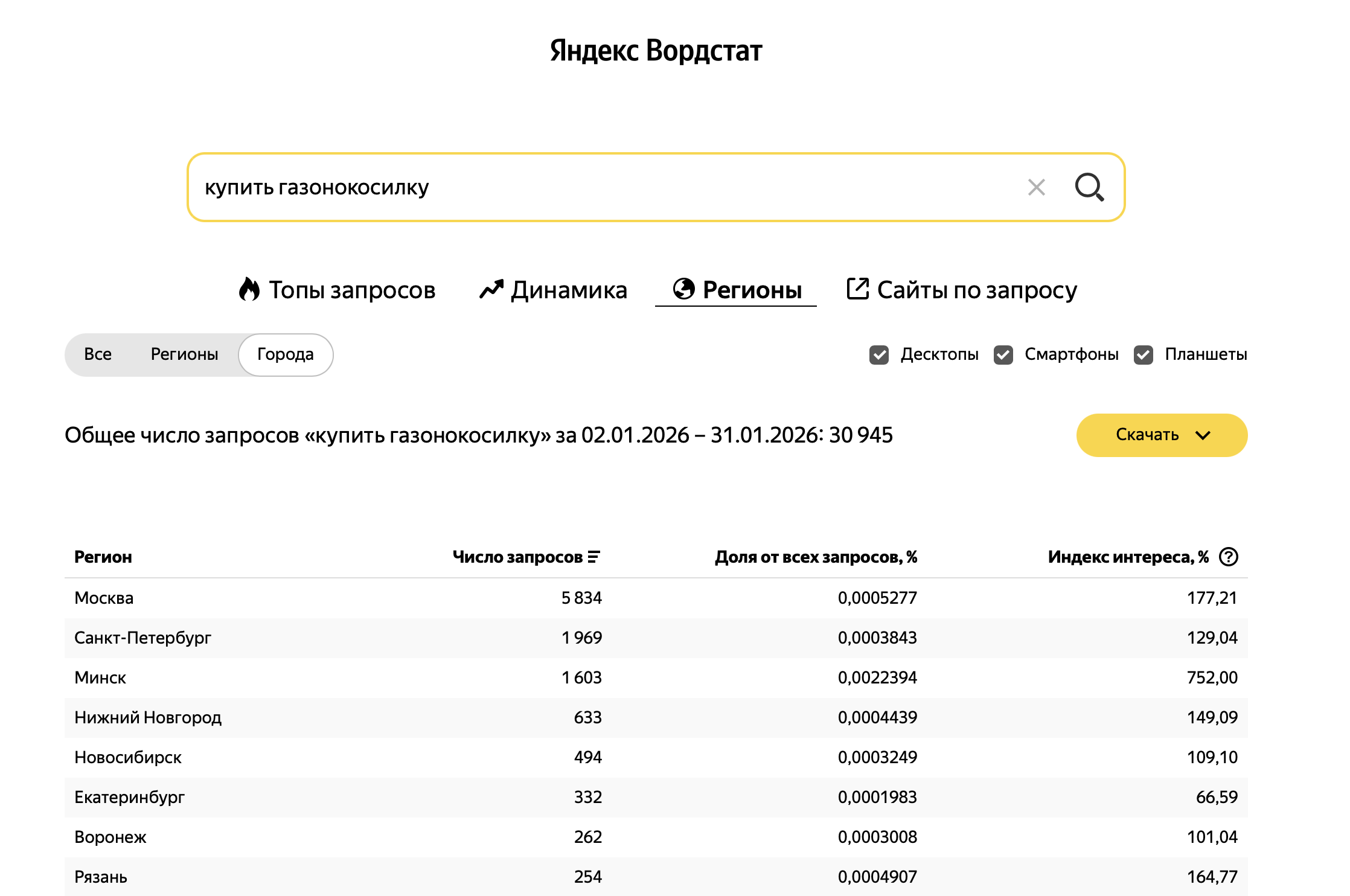Select the Москва row in the table

[104, 598]
